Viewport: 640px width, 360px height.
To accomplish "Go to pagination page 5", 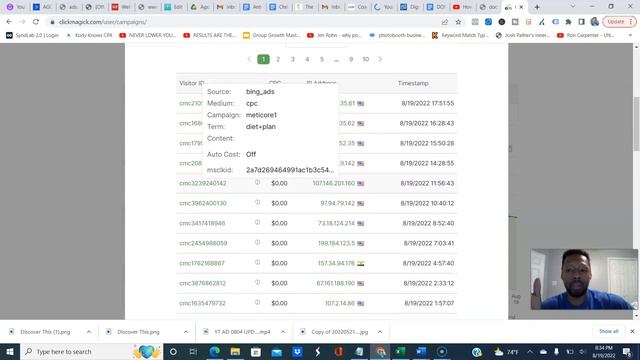I will 322,59.
